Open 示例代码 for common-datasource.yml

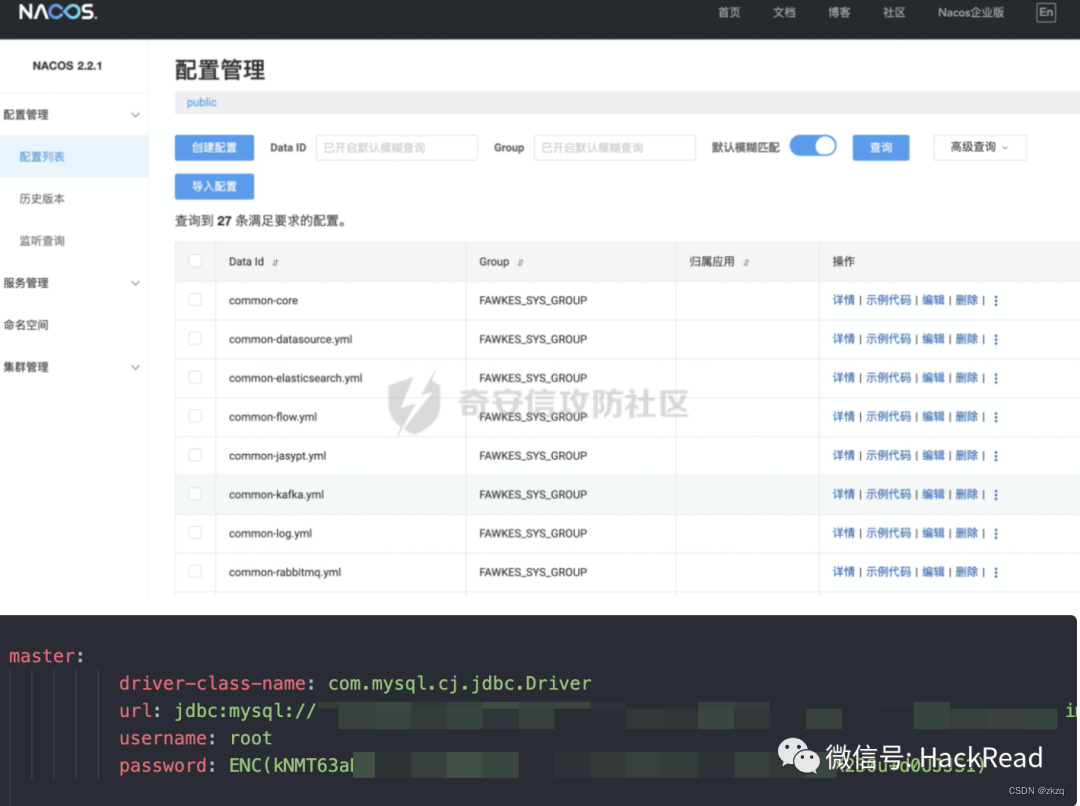click(888, 339)
